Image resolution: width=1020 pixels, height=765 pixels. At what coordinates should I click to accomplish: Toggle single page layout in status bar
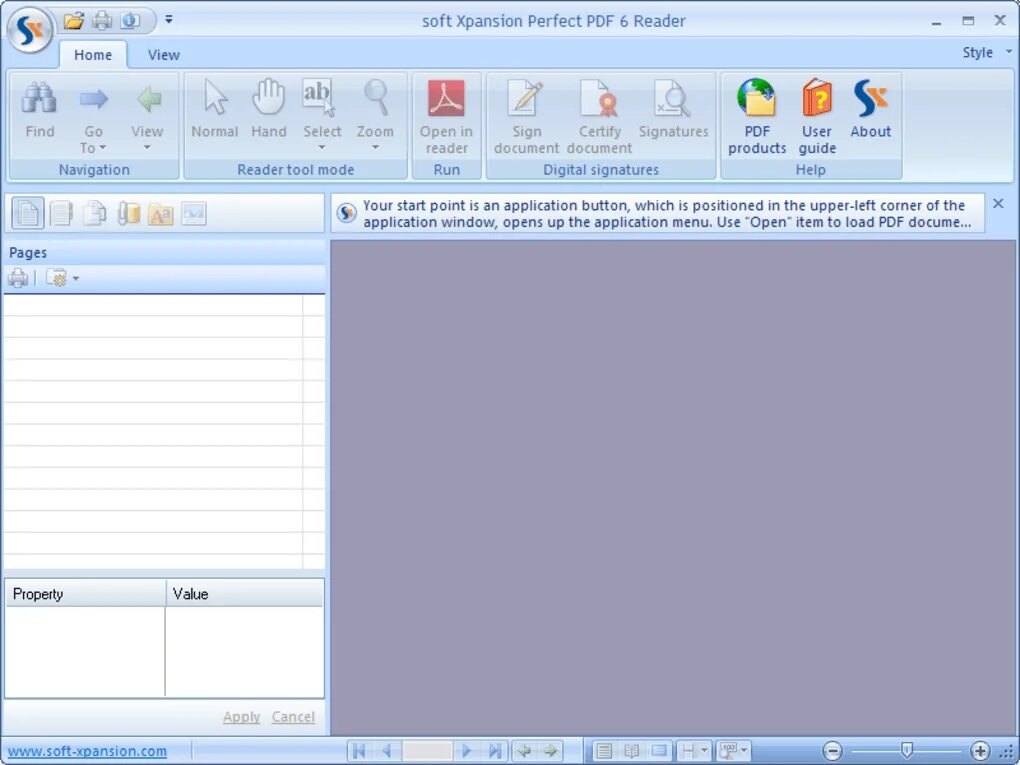[604, 751]
